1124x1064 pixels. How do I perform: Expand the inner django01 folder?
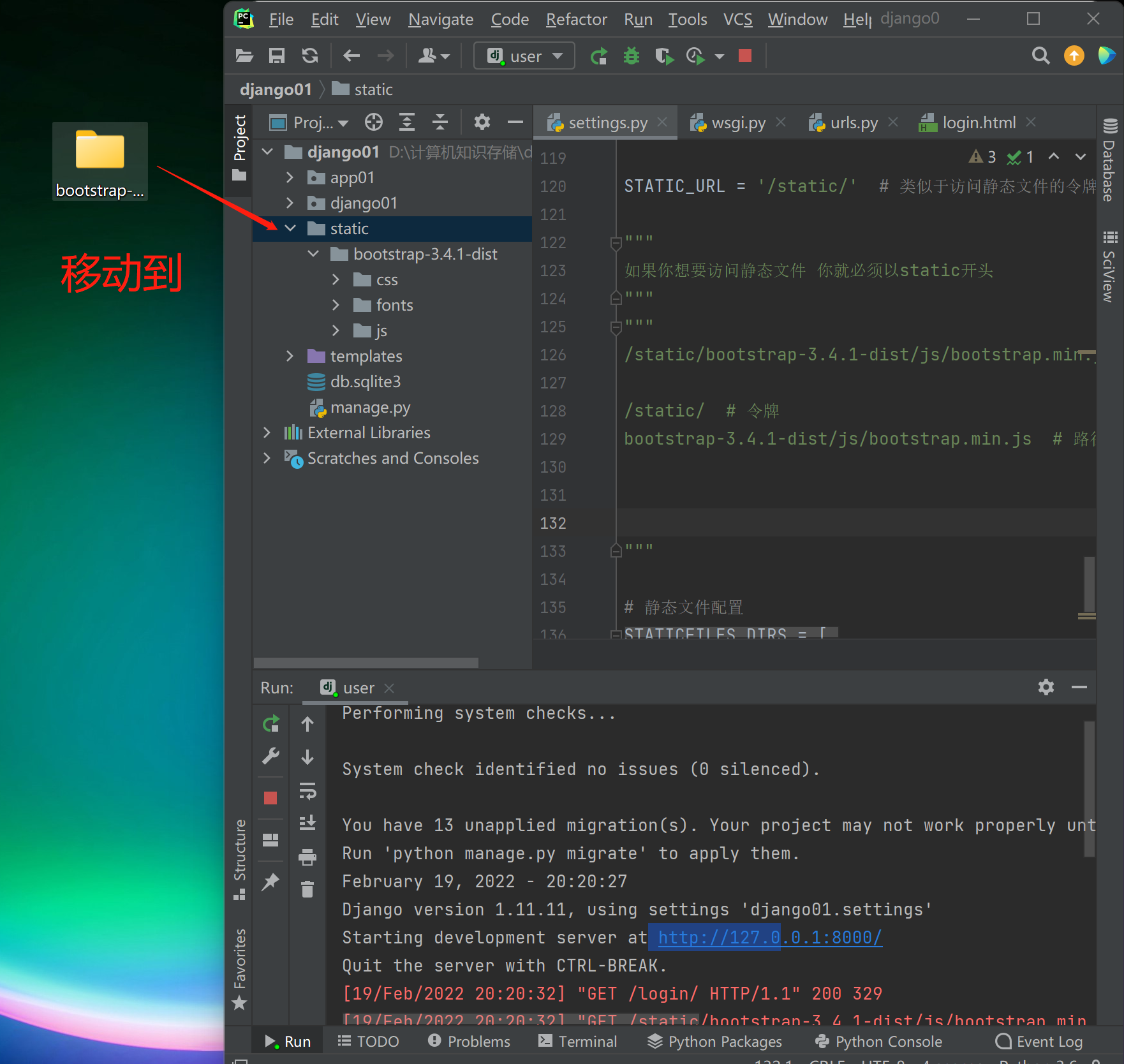(x=290, y=203)
